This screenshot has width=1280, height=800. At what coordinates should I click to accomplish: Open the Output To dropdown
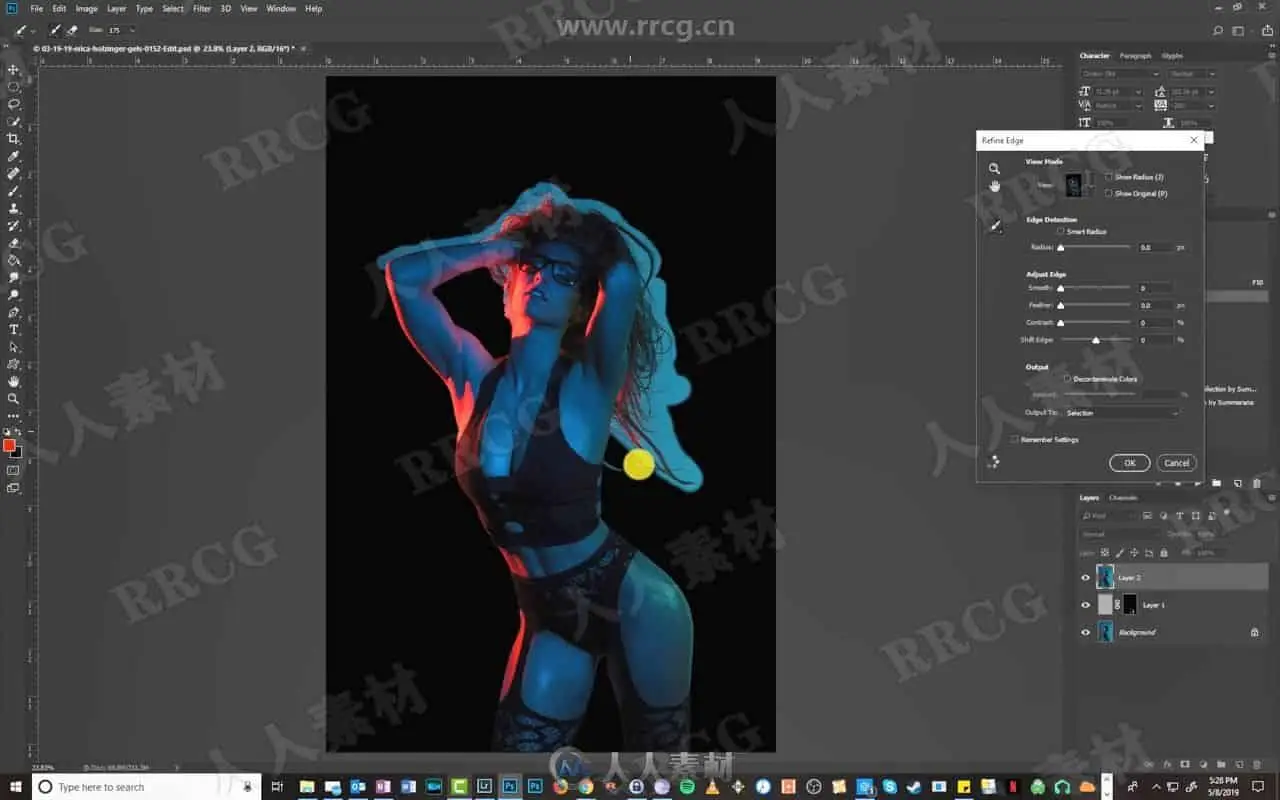click(x=1121, y=413)
